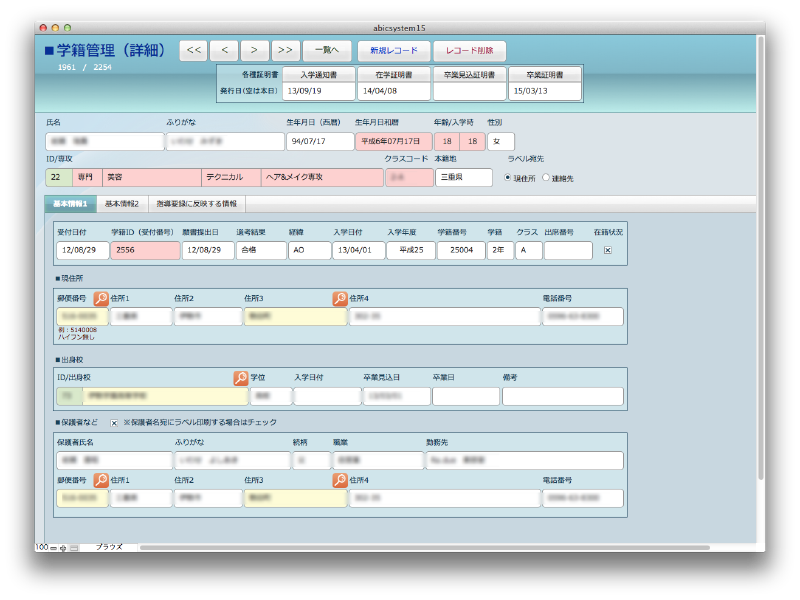Viewport: 800px width, 600px height.
Task: Open the lookup icon next to ID/出身校
Action: coord(240,378)
